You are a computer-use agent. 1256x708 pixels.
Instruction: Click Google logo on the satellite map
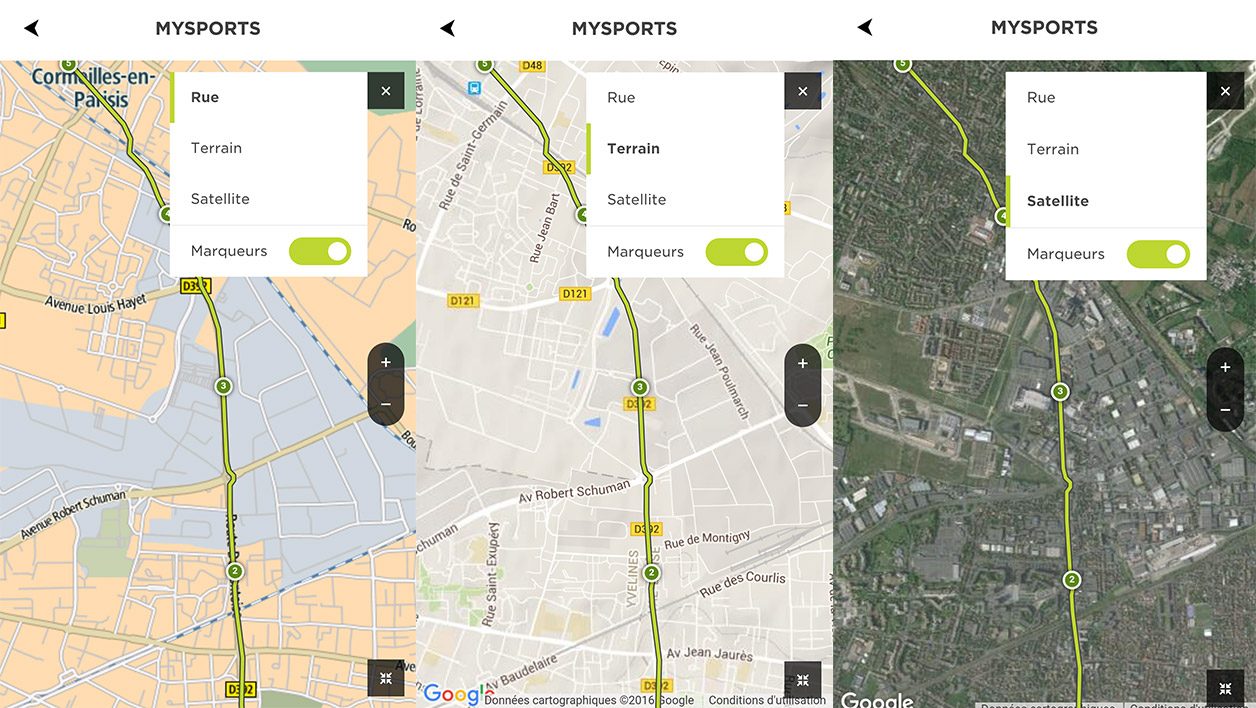(x=877, y=700)
